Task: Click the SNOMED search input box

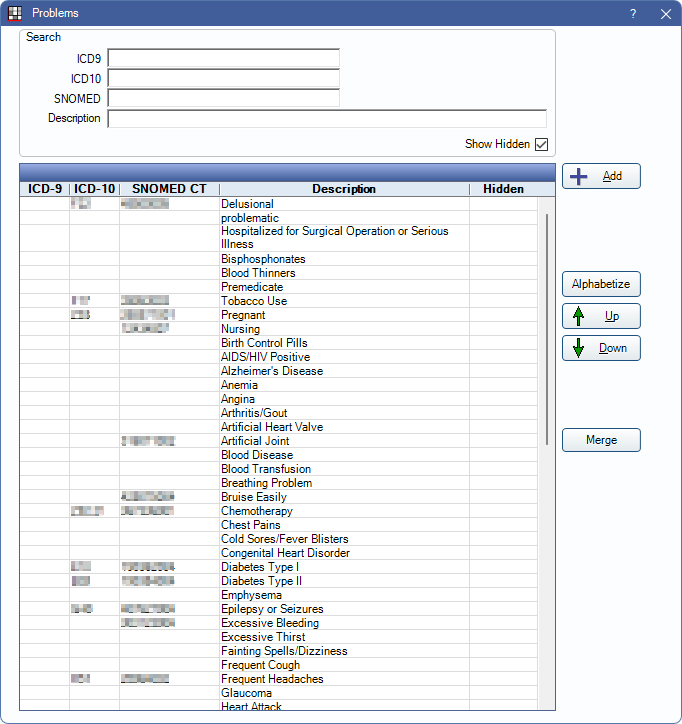Action: click(223, 98)
